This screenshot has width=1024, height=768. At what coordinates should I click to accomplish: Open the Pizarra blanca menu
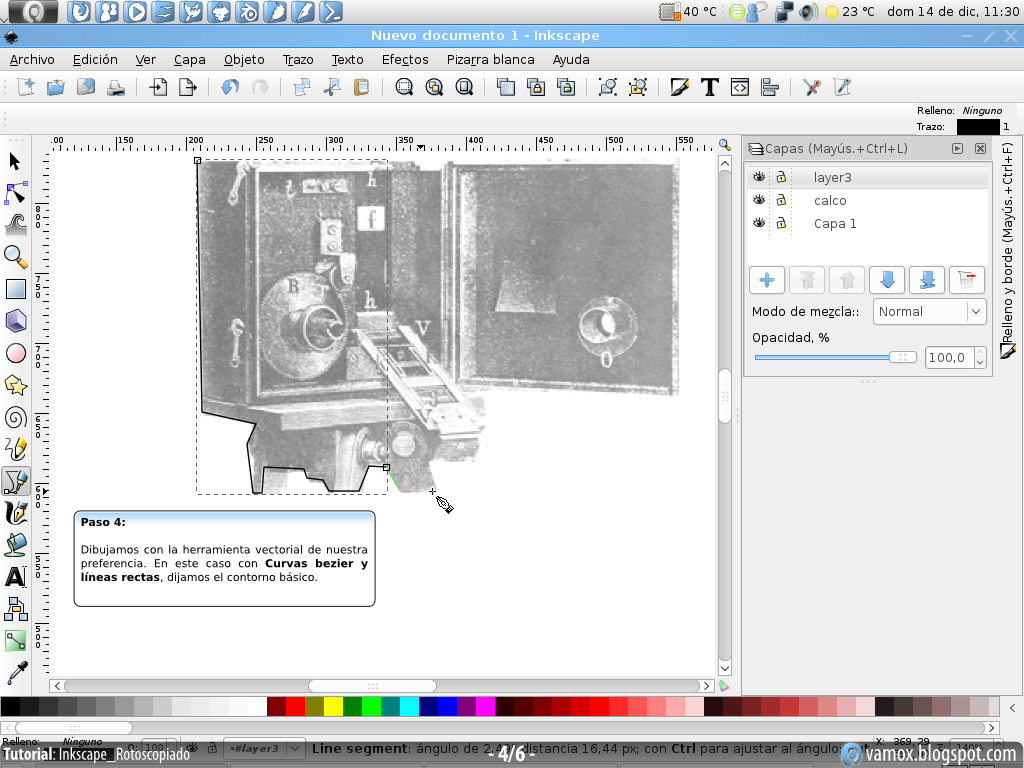point(490,59)
